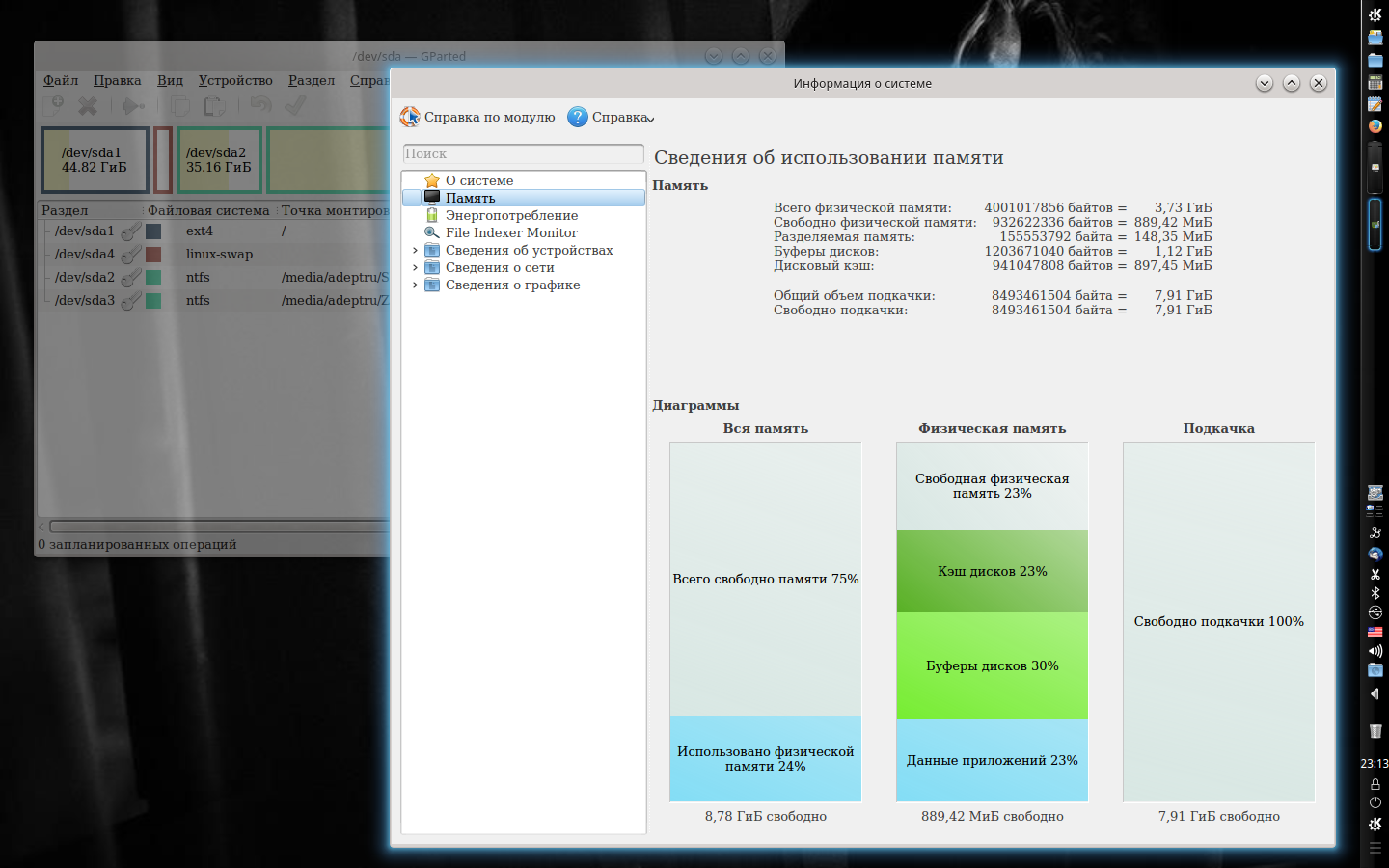This screenshot has height=868, width=1389.
Task: Click the module help lifebuoy icon
Action: pyautogui.click(x=410, y=117)
